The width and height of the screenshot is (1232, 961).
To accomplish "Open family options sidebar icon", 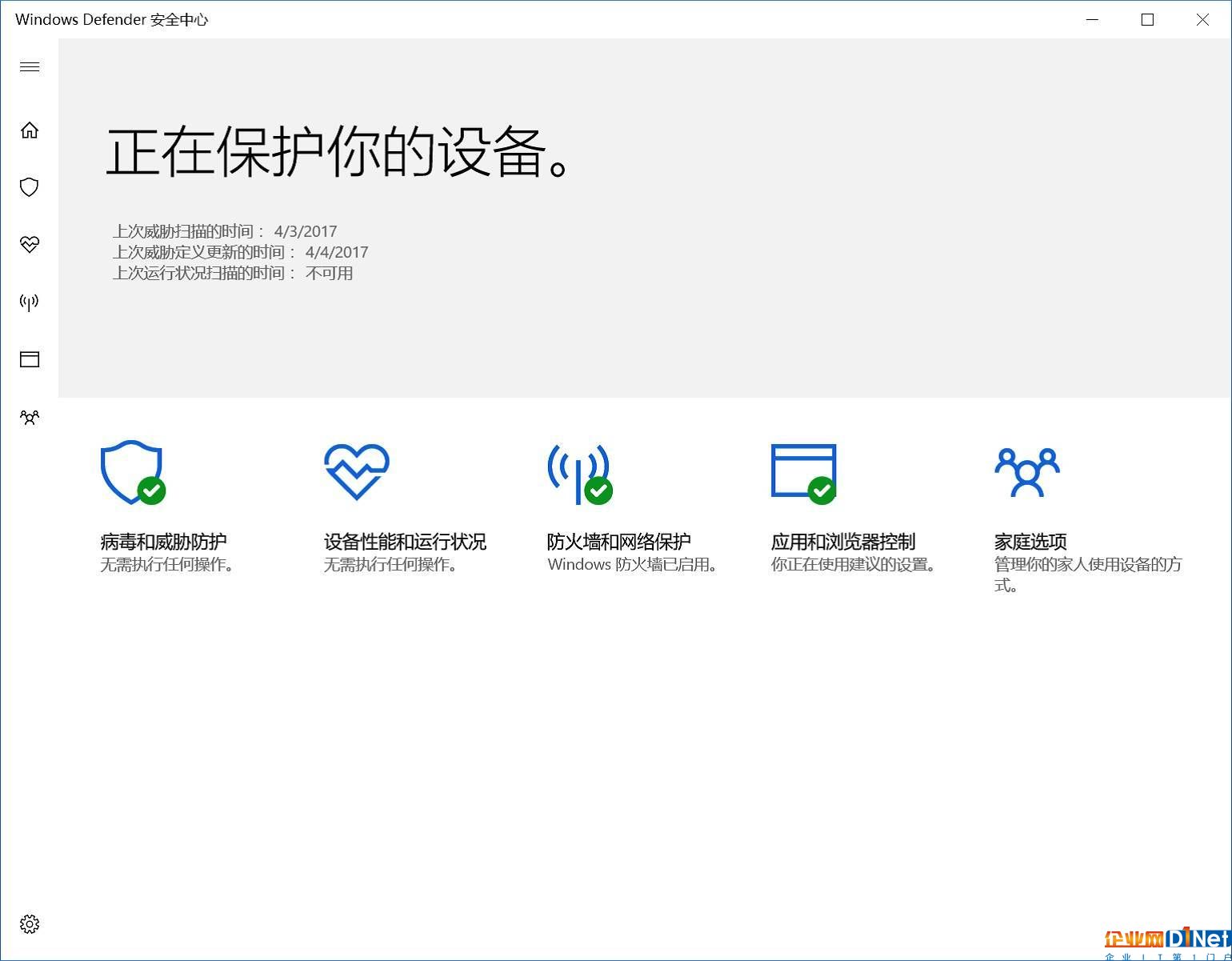I will pyautogui.click(x=30, y=417).
